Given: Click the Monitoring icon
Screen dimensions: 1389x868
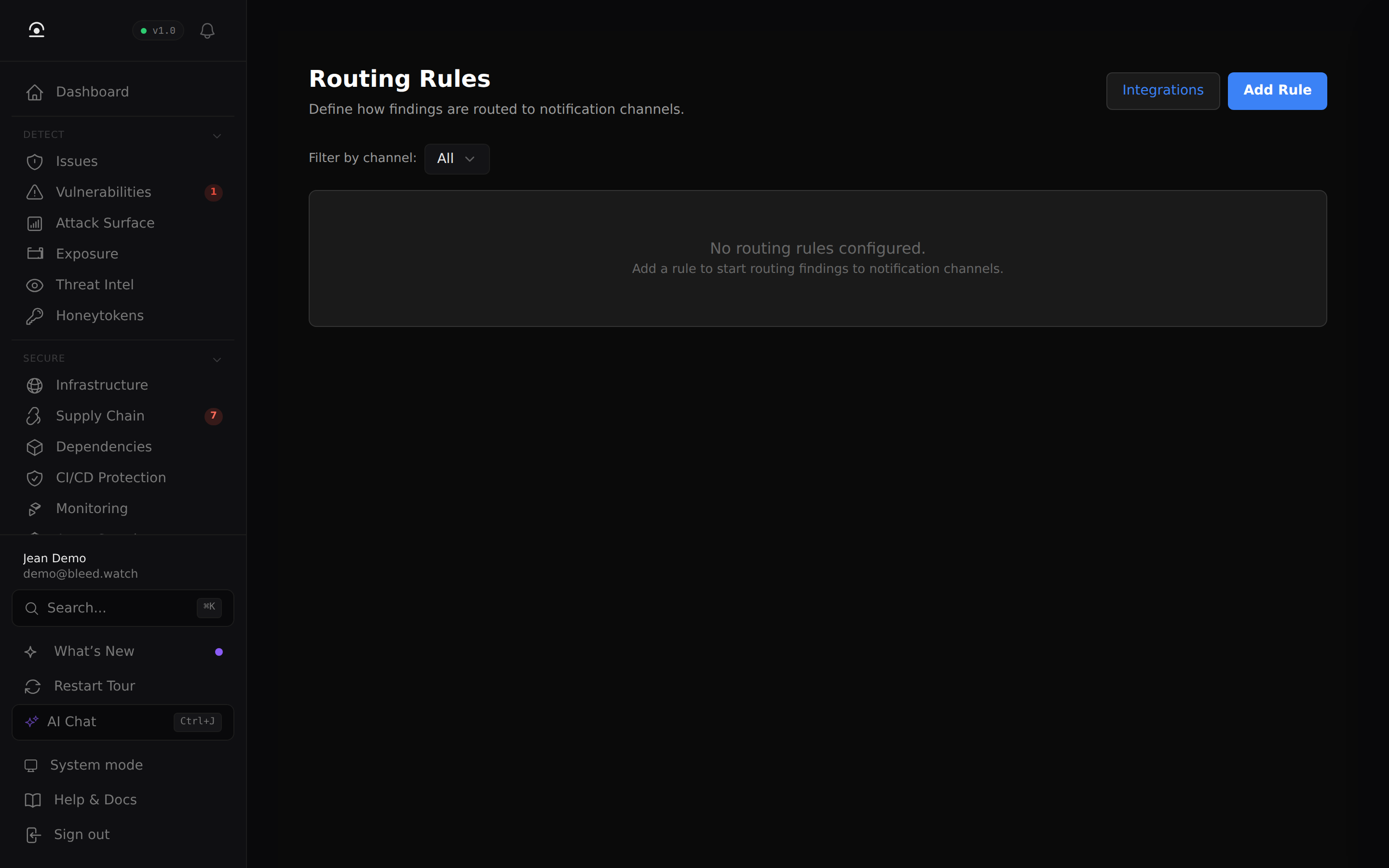Looking at the screenshot, I should pos(34,509).
